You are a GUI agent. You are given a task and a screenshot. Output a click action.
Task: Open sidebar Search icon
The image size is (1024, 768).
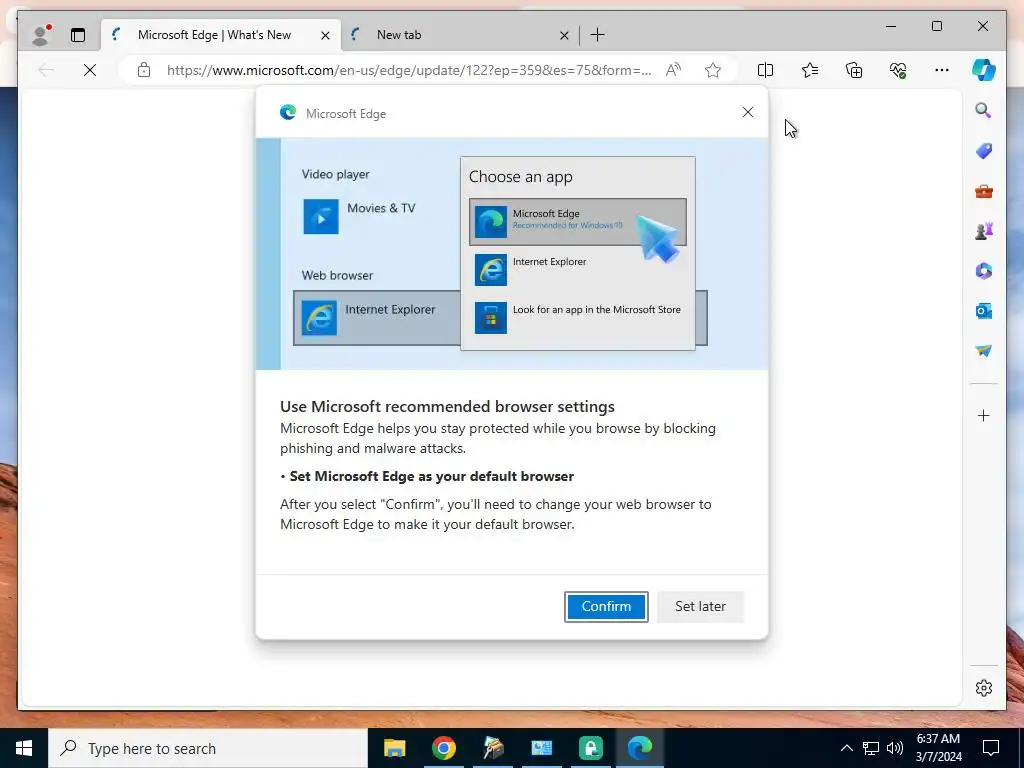coord(984,110)
